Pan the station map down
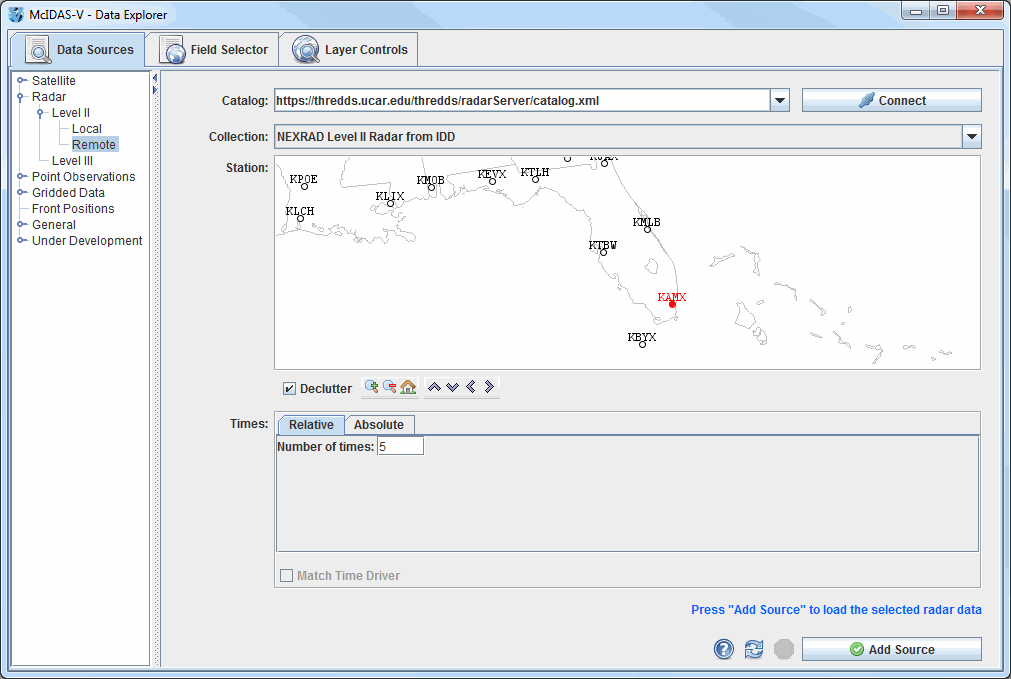The height and width of the screenshot is (679, 1011). (x=452, y=387)
